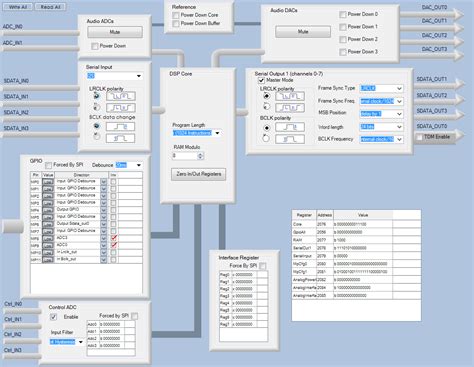Check Force By SPI in Interface Register
474x367 pixels.
pos(263,266)
